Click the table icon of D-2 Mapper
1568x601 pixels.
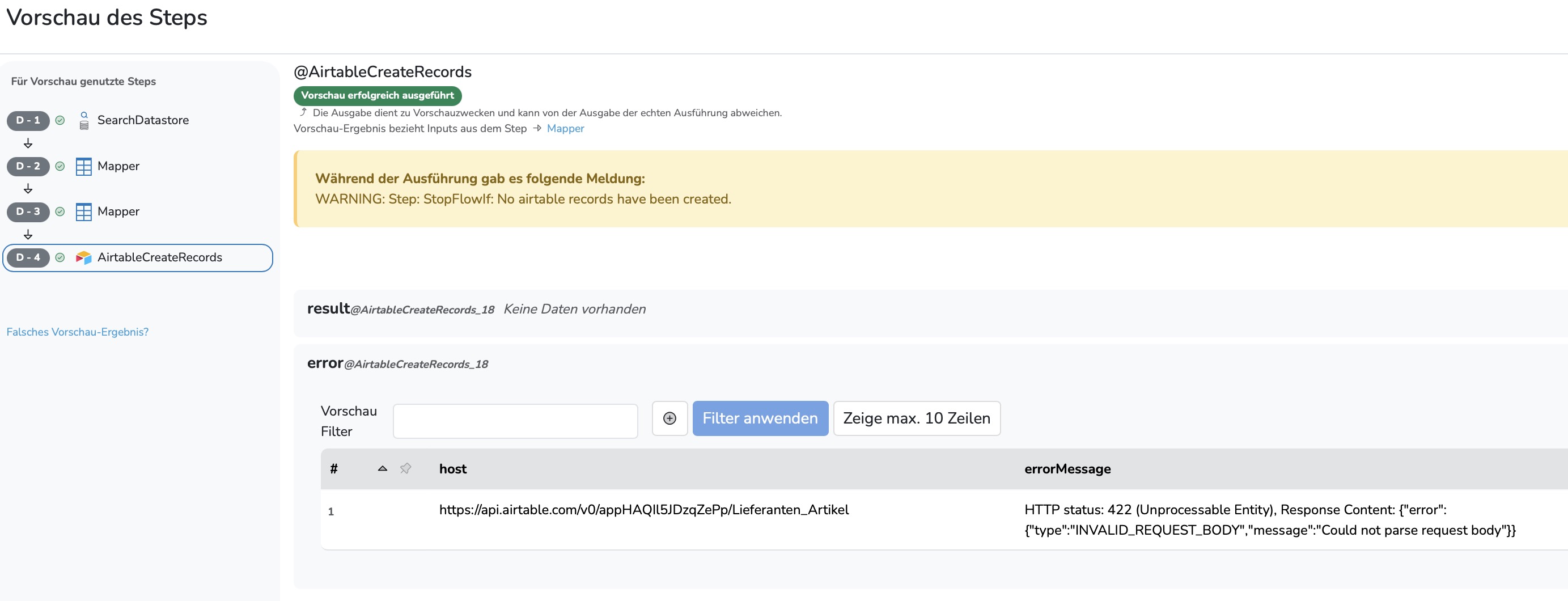pos(83,166)
